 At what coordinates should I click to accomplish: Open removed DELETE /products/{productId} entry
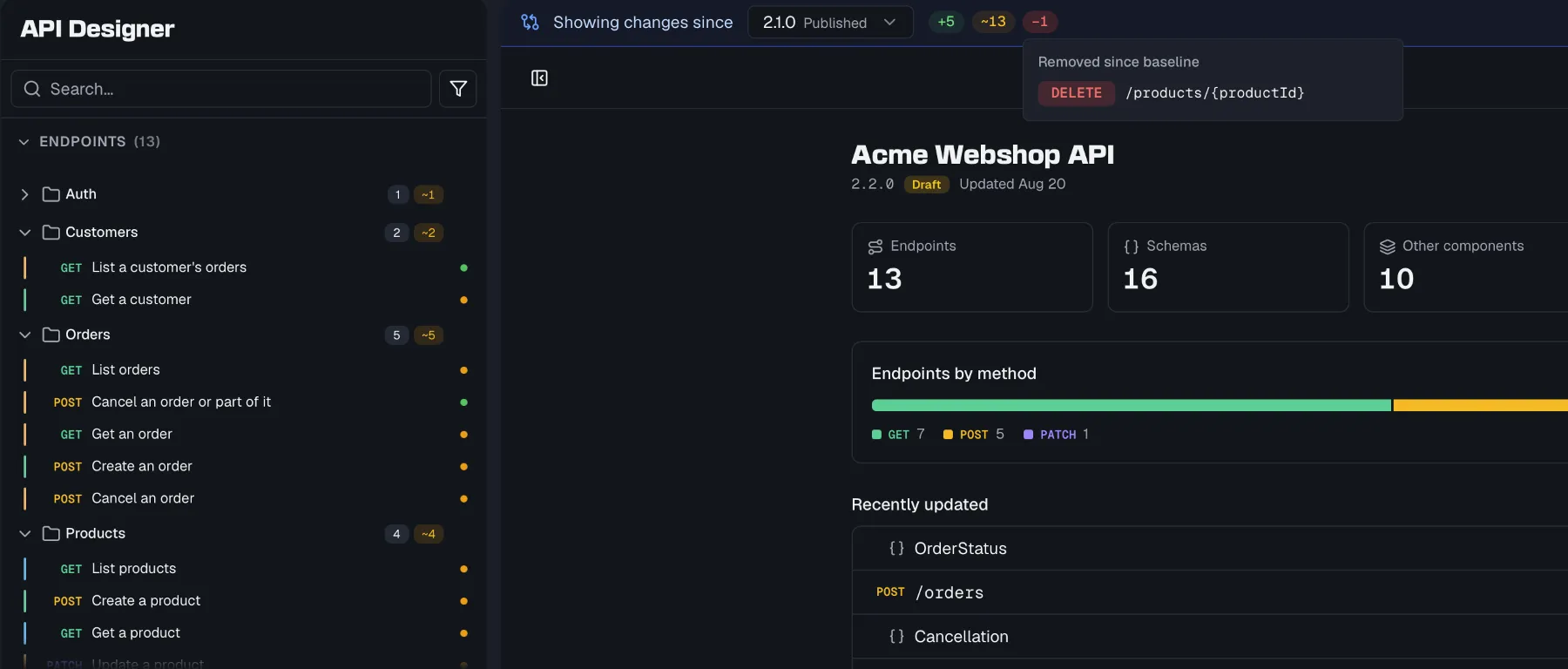(1171, 93)
